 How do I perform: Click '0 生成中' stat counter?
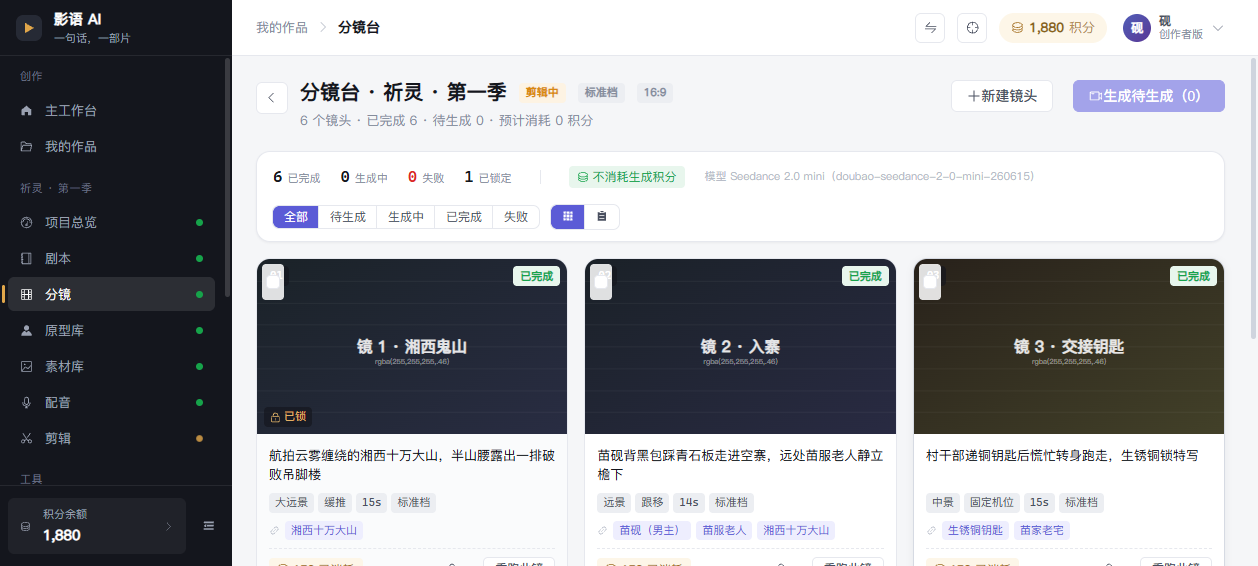tap(364, 177)
